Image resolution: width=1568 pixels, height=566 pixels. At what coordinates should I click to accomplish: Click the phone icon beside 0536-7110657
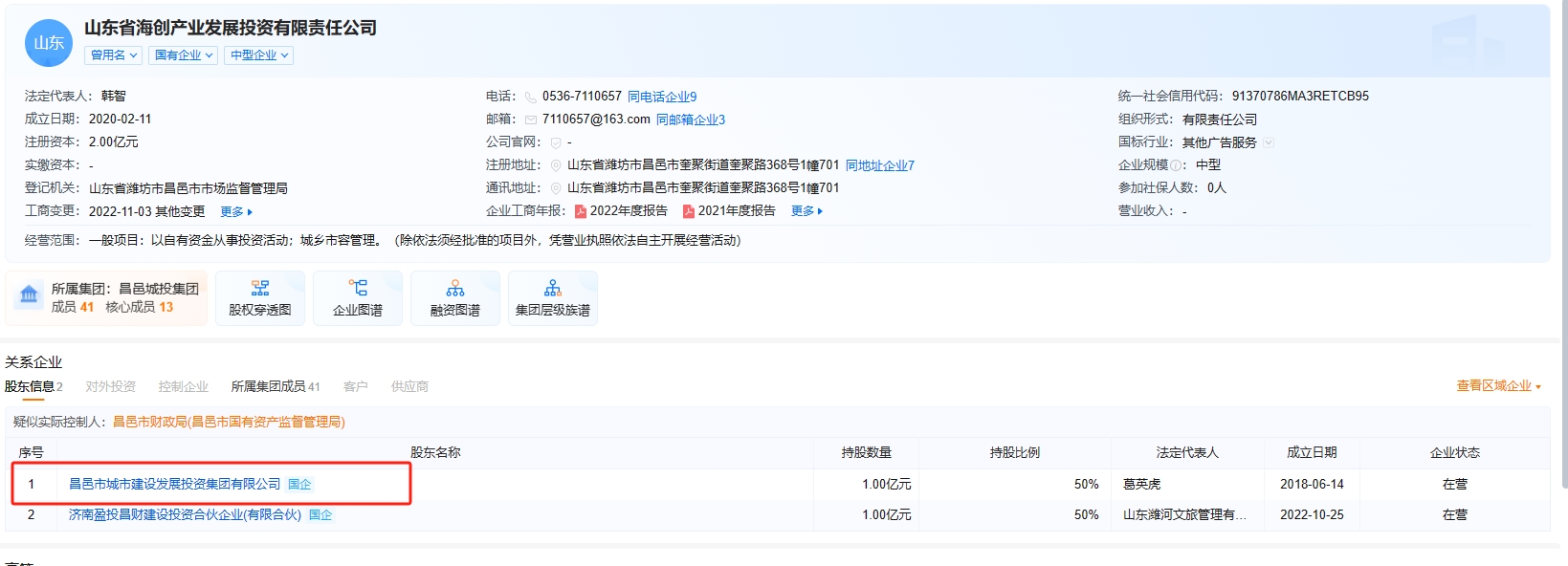(x=531, y=97)
